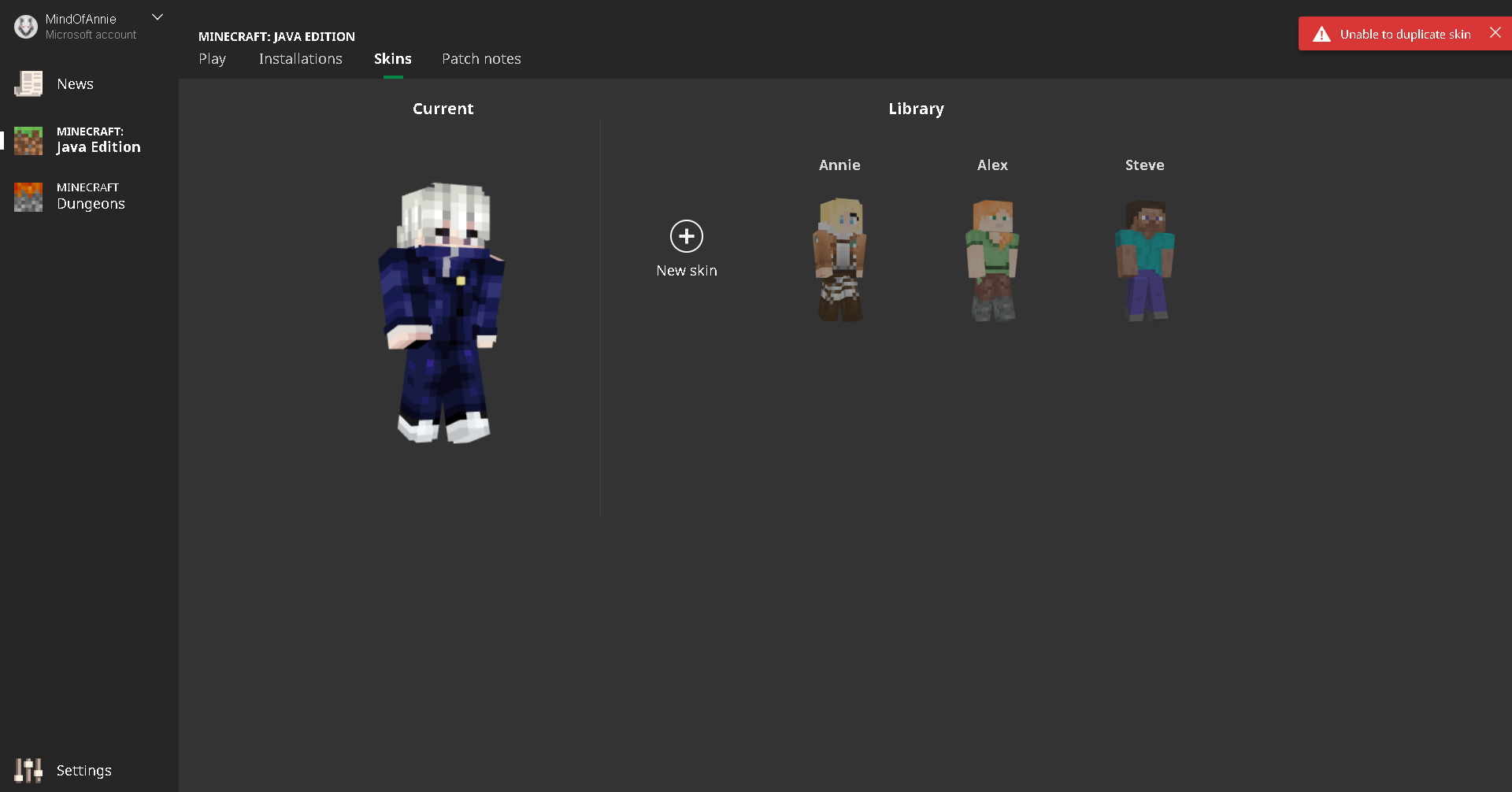Screen dimensions: 1512x792
Task: Click the MINECRAFT: JAVA EDITION header title
Action: (276, 36)
